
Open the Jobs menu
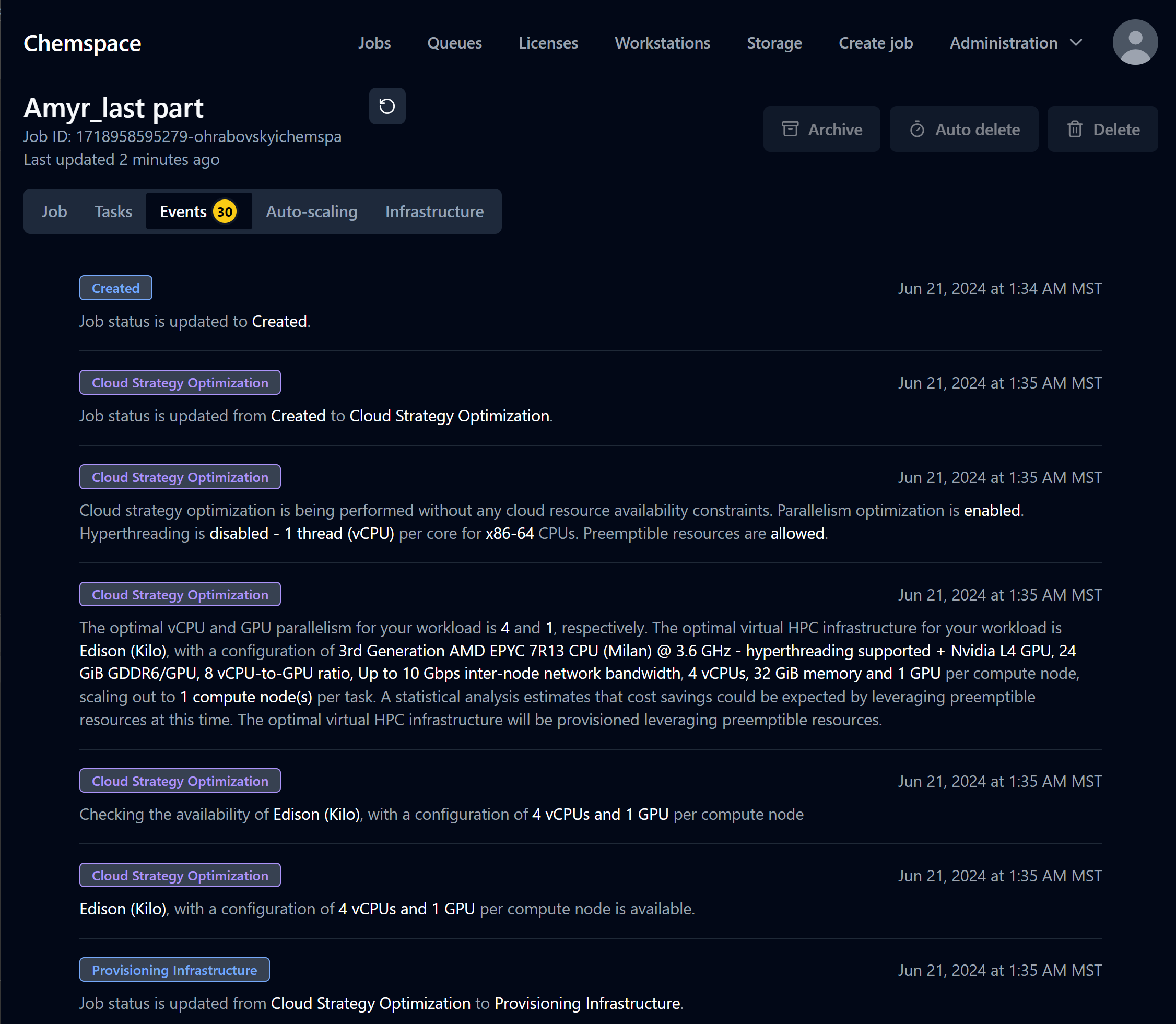374,43
